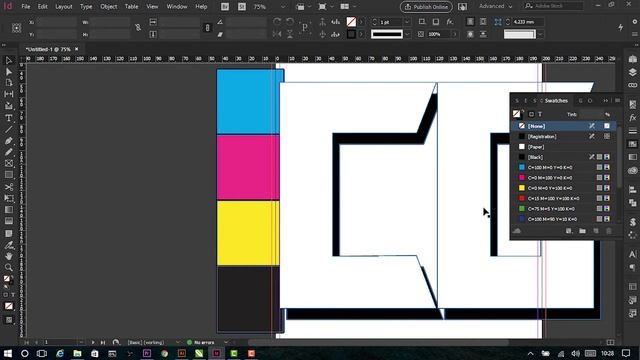Click Apply None button in toolbox
640x360 pixels.
click(x=9, y=306)
